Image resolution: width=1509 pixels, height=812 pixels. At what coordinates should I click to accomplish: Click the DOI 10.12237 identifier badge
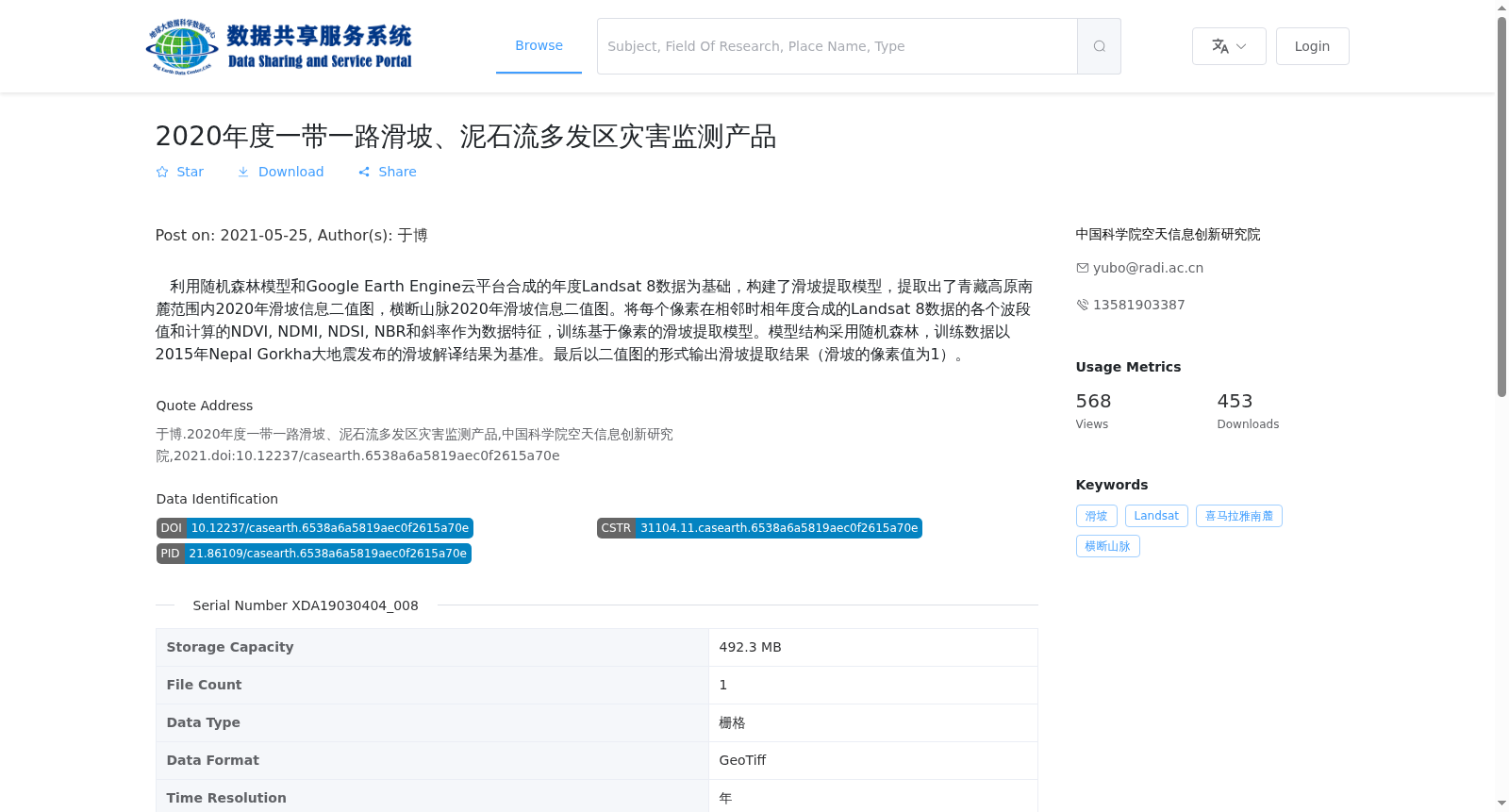coord(314,528)
